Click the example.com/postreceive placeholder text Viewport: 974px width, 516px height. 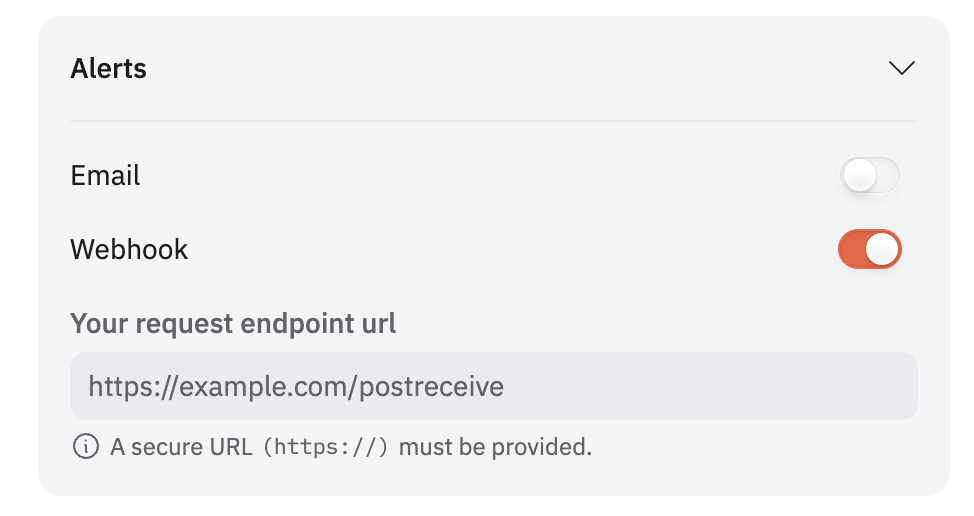point(342,386)
